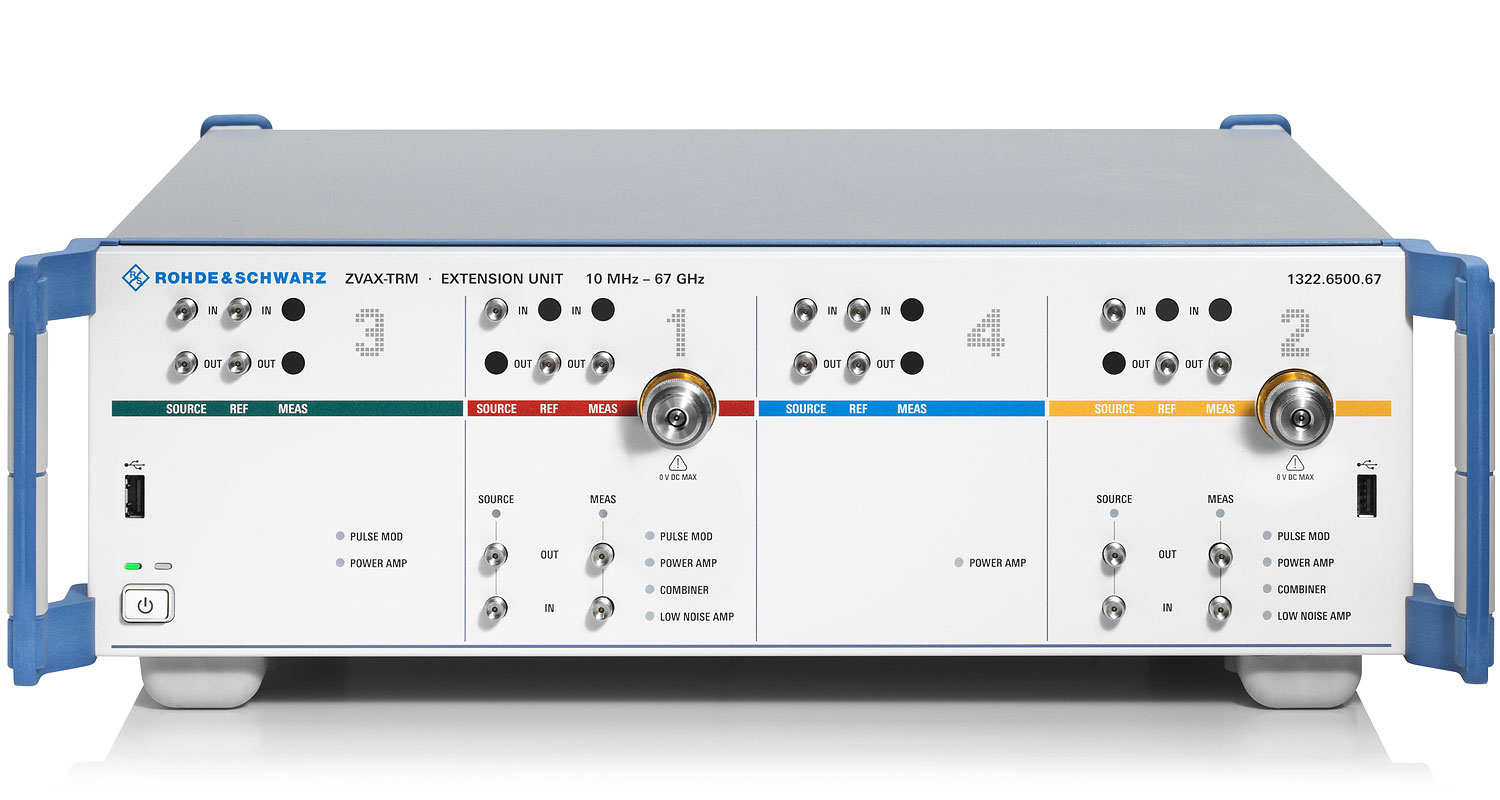Select port 3 MEAS IN black cap
Viewport: 1500px width, 800px height.
point(292,311)
